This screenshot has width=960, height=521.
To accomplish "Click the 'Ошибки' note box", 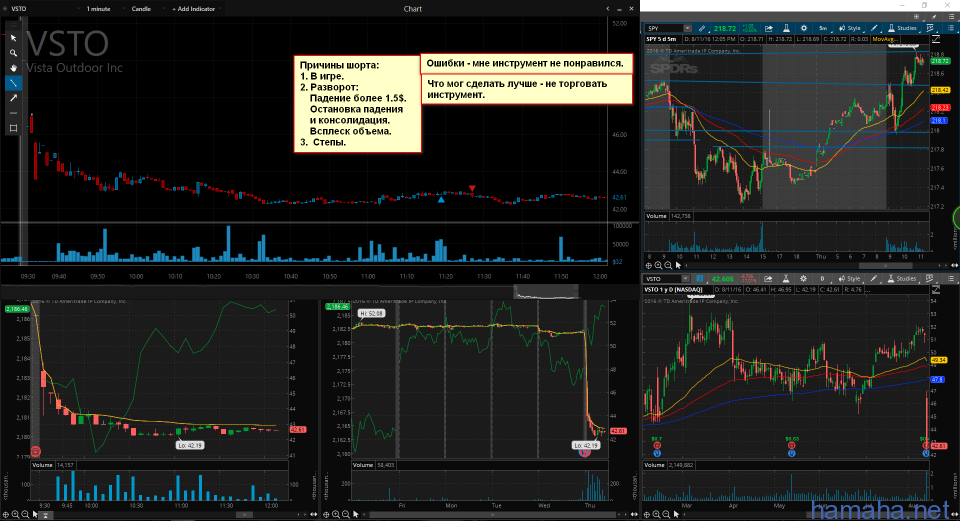I will click(x=526, y=64).
